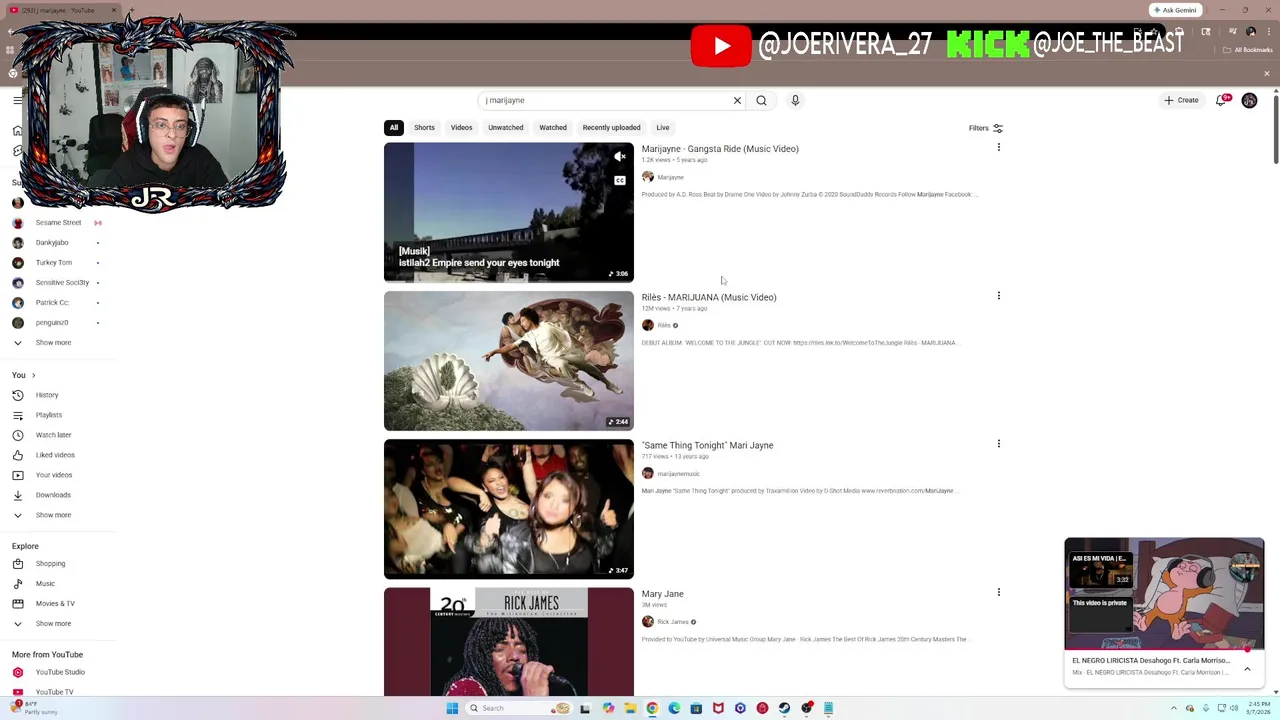This screenshot has height=720, width=1280.
Task: Open the Marijayne channel avatar
Action: pyautogui.click(x=647, y=177)
